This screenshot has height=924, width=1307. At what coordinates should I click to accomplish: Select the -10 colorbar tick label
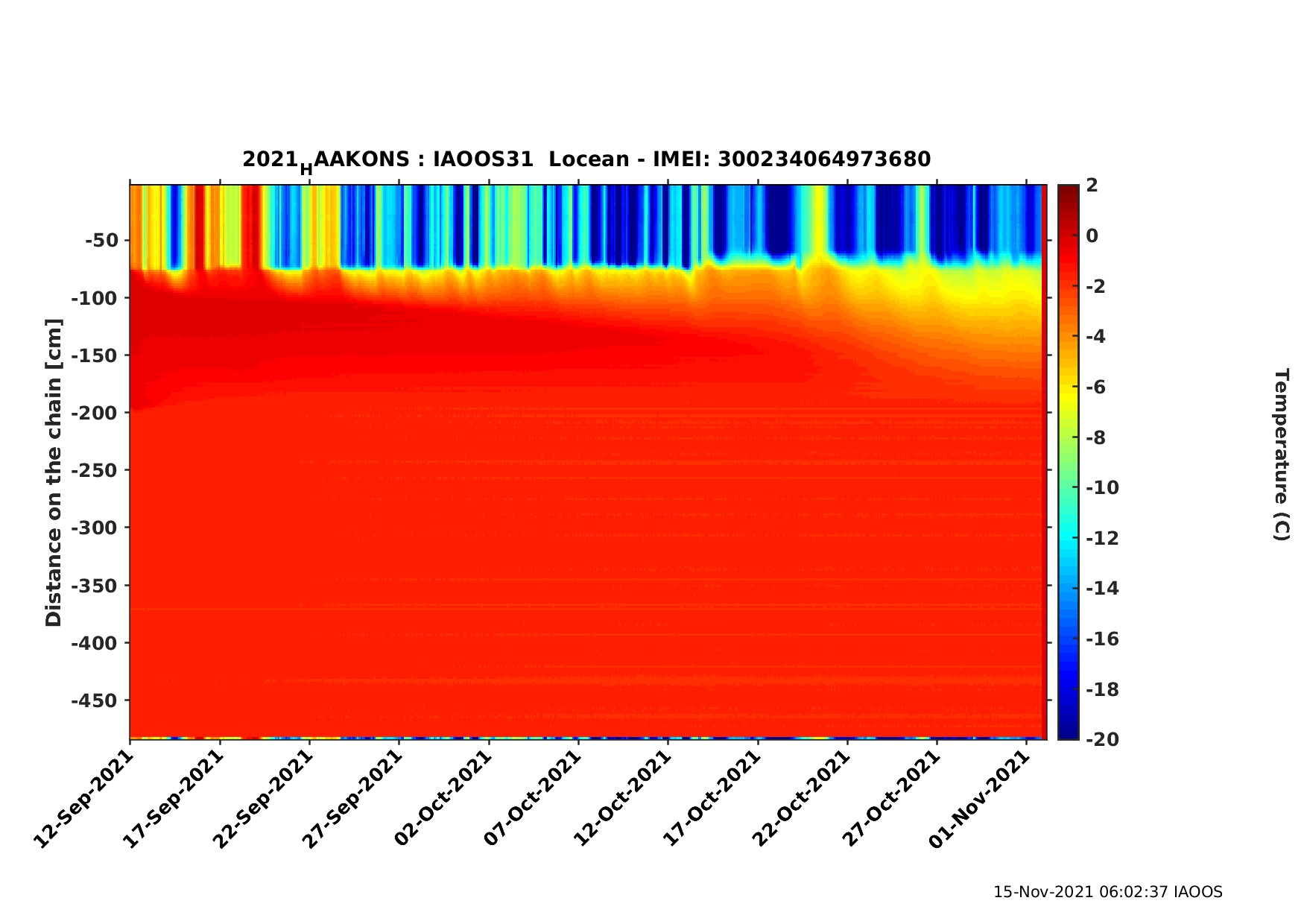click(1102, 488)
